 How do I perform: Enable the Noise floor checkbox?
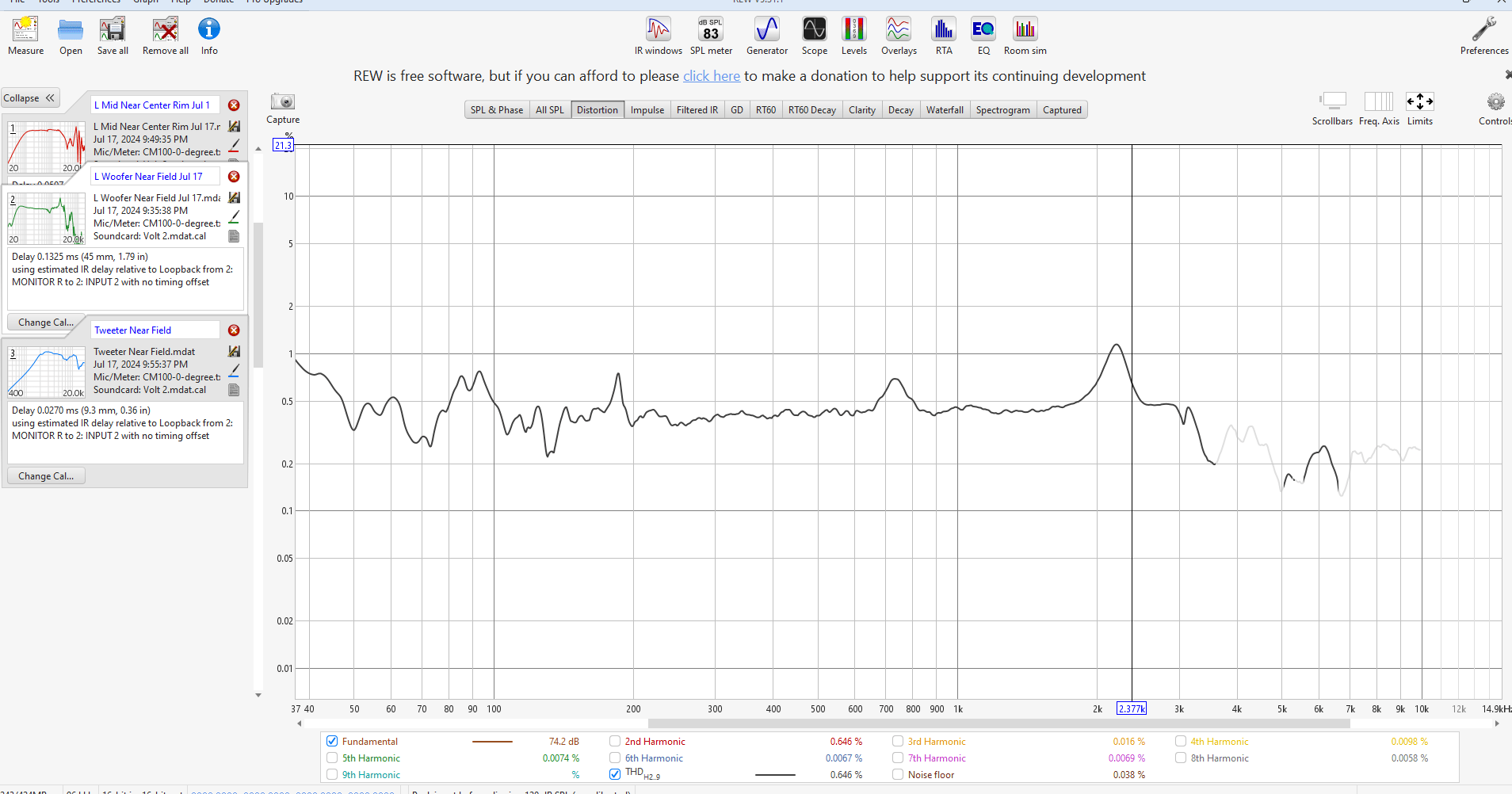pos(898,775)
